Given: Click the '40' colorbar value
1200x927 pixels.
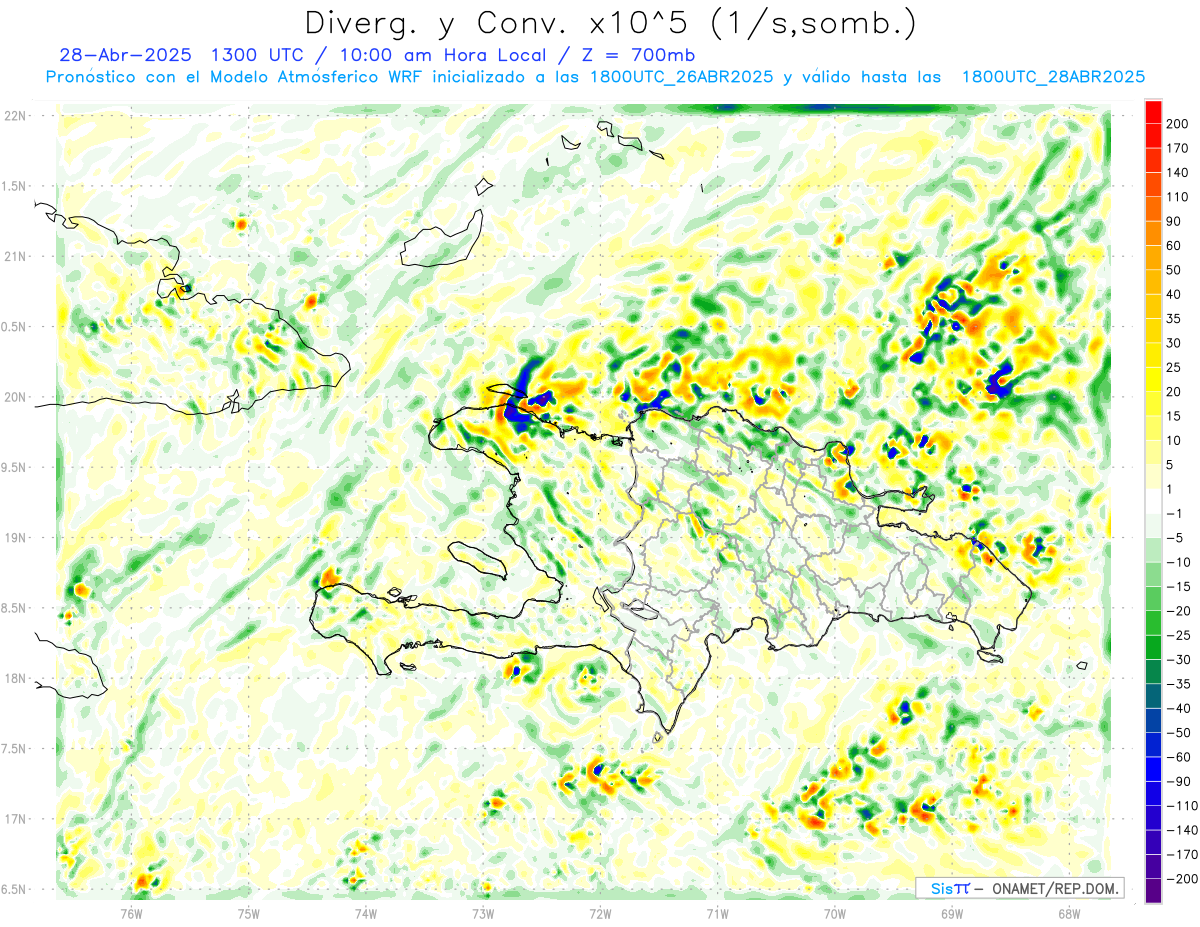Looking at the screenshot, I should 1173,294.
